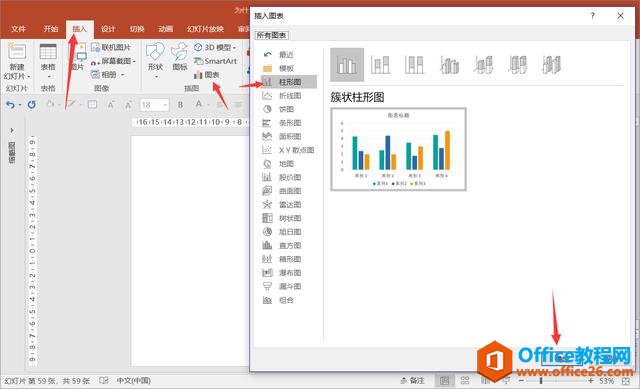Select 最近 recent chart category
The image size is (640, 389).
(x=286, y=55)
